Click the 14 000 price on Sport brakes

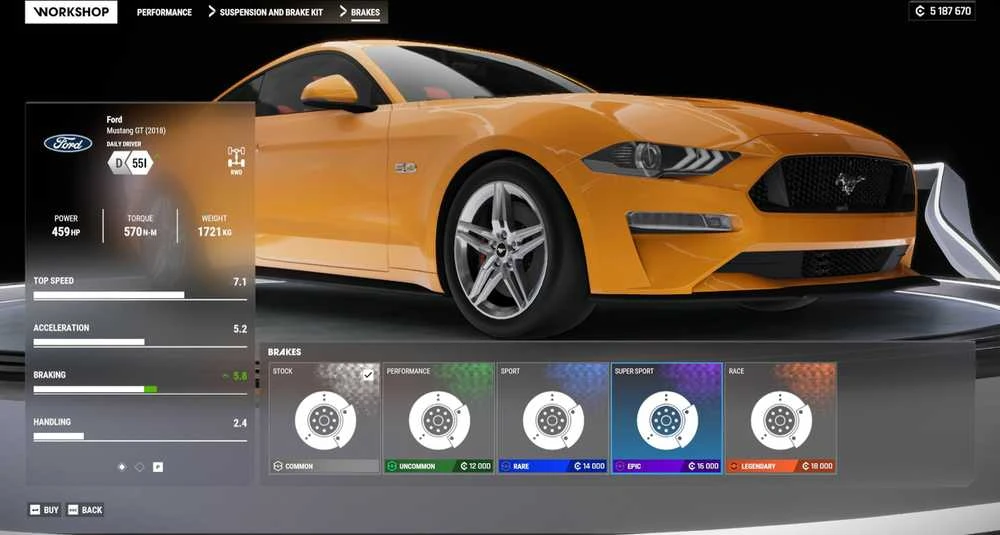[589, 466]
